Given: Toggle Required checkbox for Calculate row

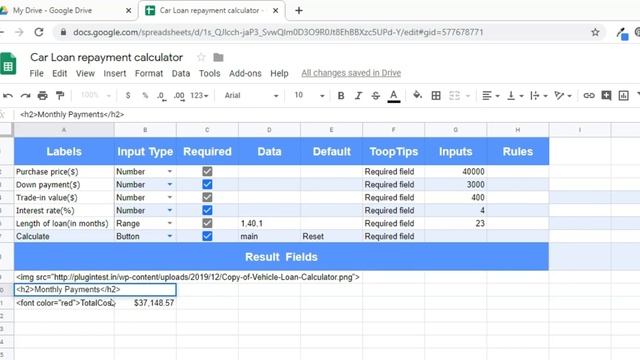Looking at the screenshot, I should 207,236.
